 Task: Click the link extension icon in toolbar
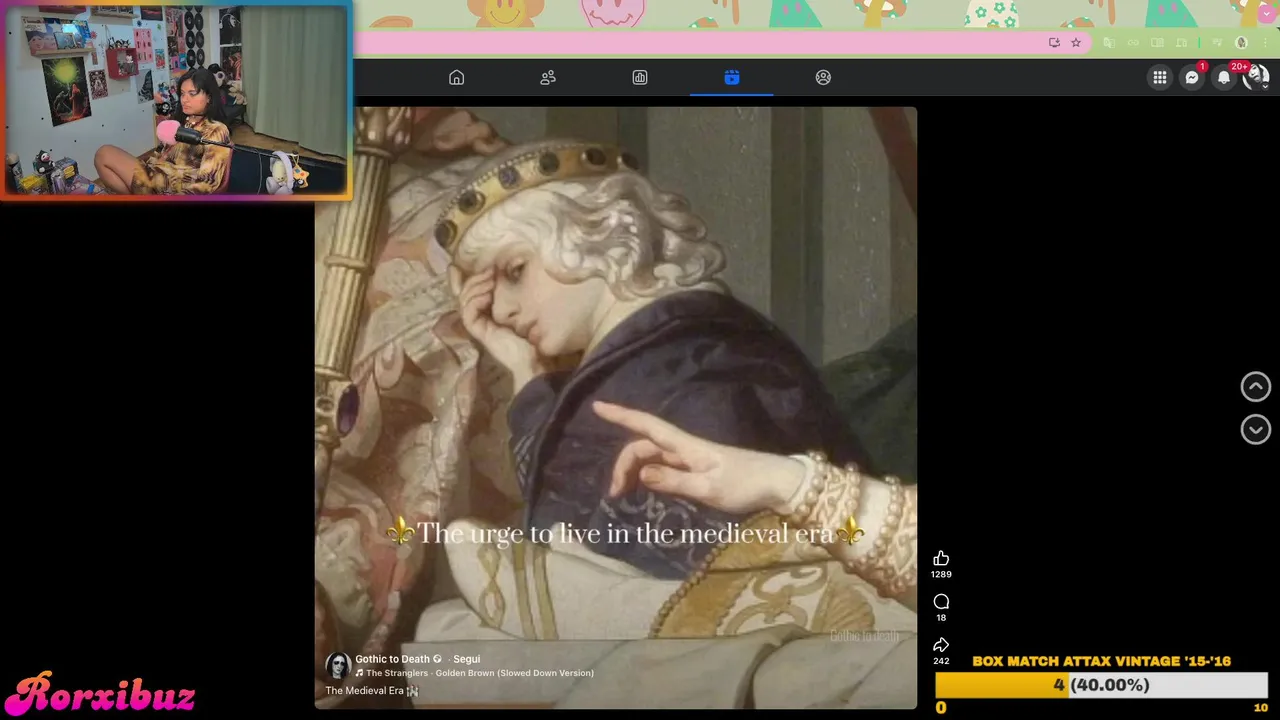point(1133,43)
